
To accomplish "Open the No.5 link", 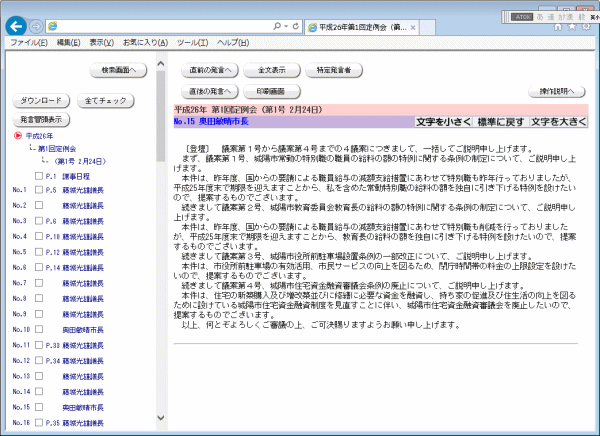I will click(19, 252).
